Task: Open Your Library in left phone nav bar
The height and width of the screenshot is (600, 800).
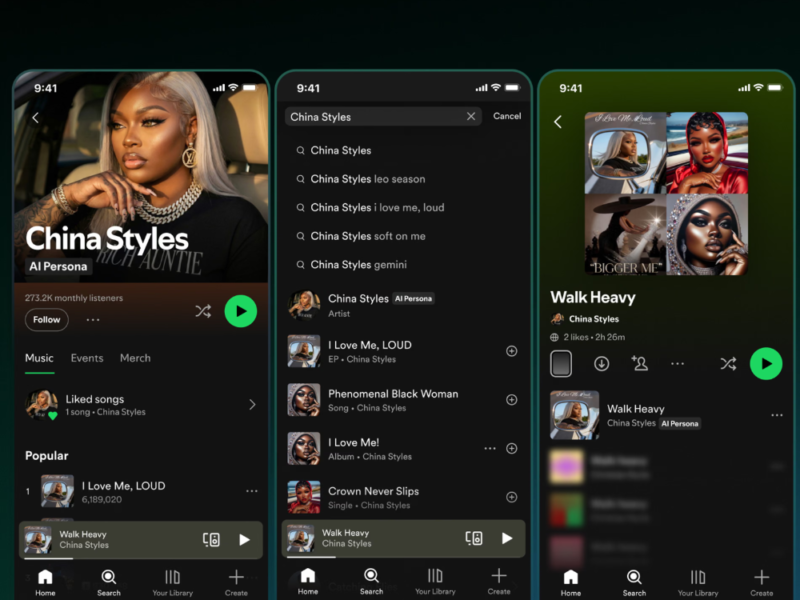Action: point(172,583)
